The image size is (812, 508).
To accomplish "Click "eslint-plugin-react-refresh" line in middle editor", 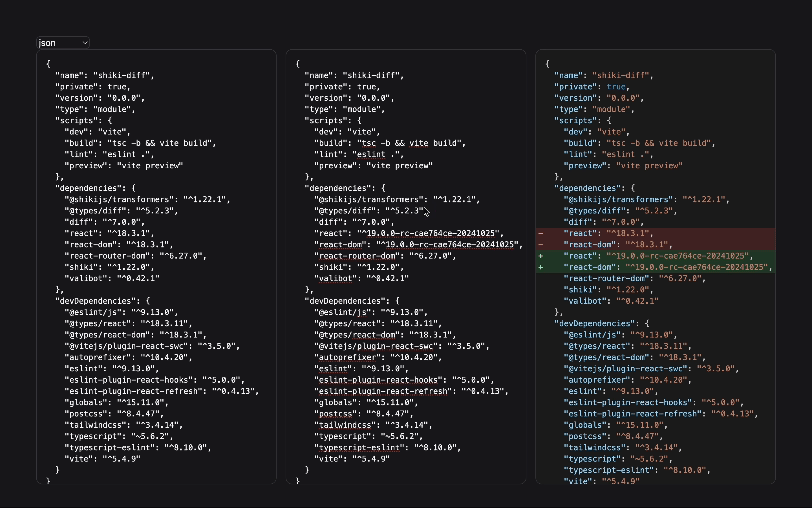I will click(x=411, y=391).
